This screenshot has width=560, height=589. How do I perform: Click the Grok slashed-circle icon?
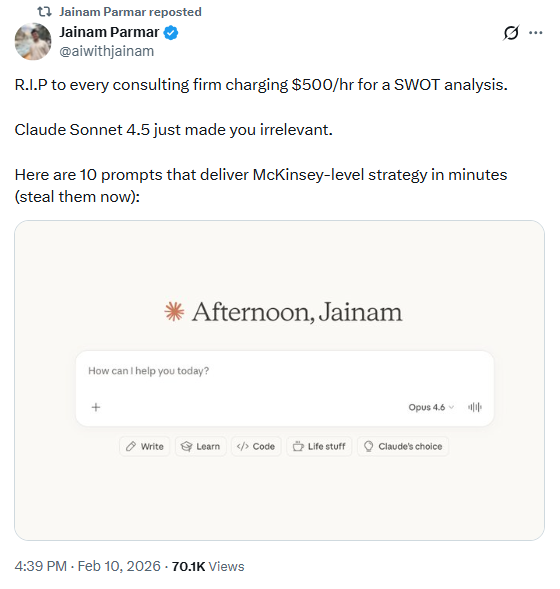(x=511, y=33)
